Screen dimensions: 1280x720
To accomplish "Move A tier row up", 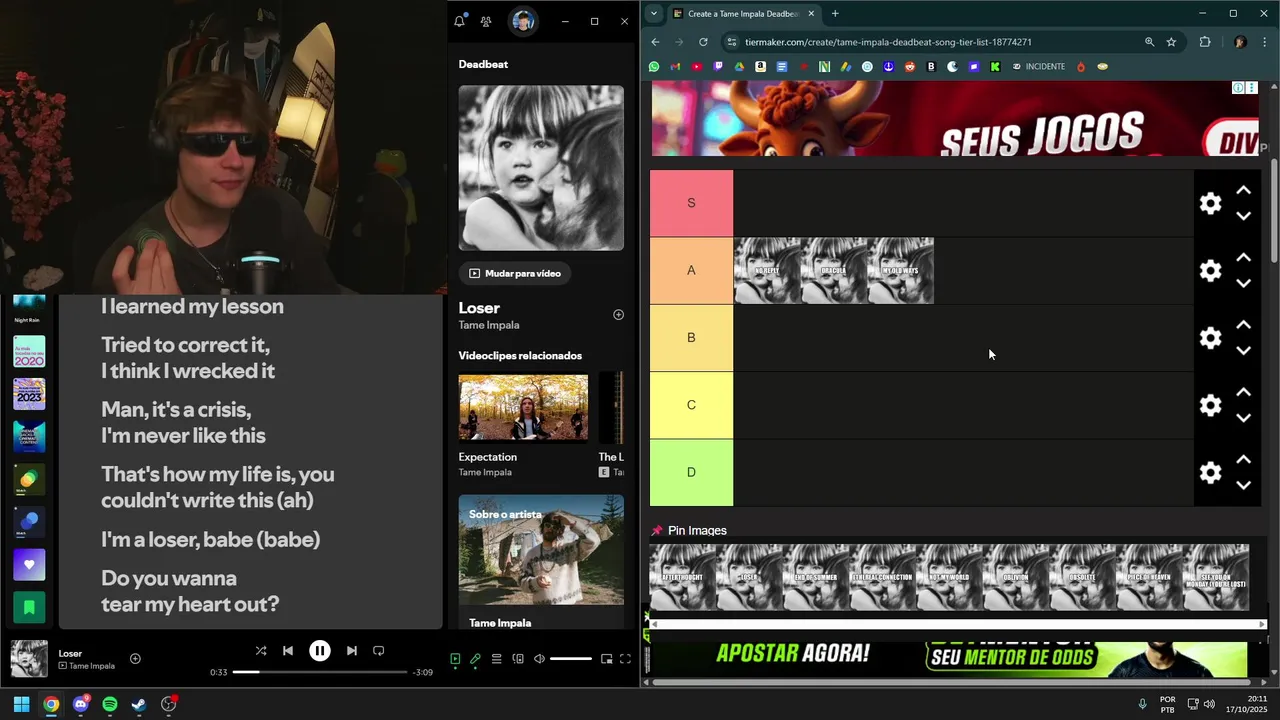I will [x=1243, y=258].
